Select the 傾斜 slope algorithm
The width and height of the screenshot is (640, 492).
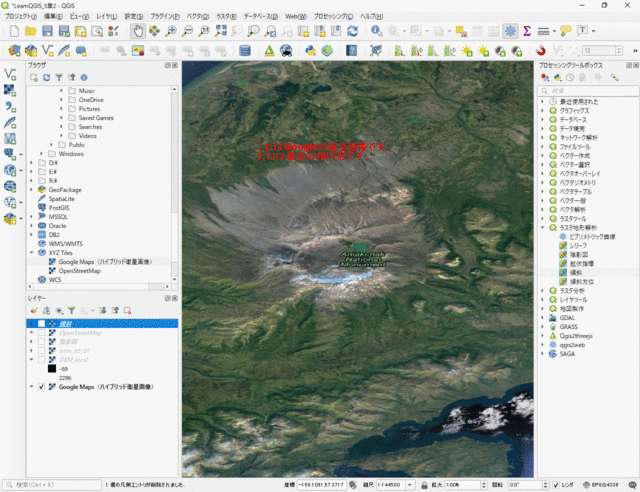[x=576, y=272]
